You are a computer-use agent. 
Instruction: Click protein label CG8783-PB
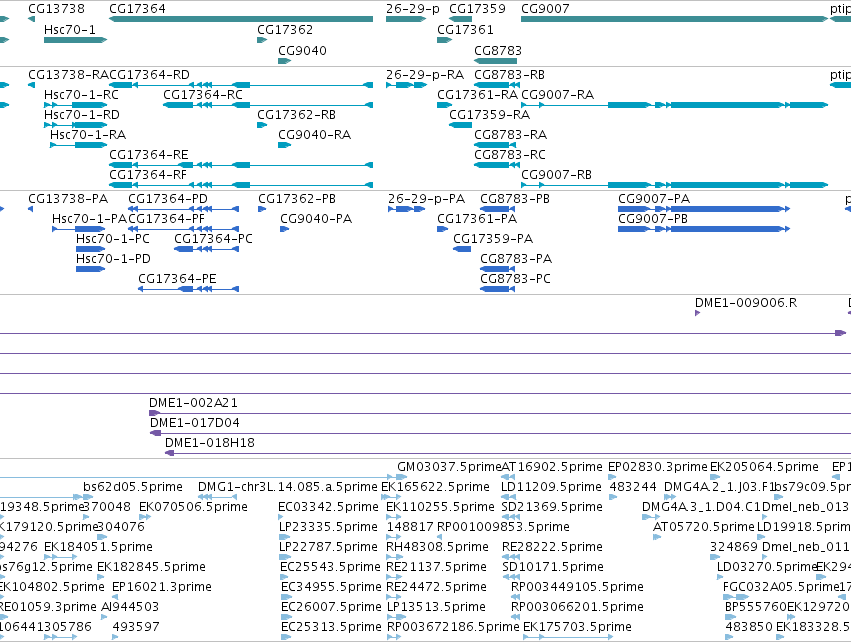coord(515,199)
